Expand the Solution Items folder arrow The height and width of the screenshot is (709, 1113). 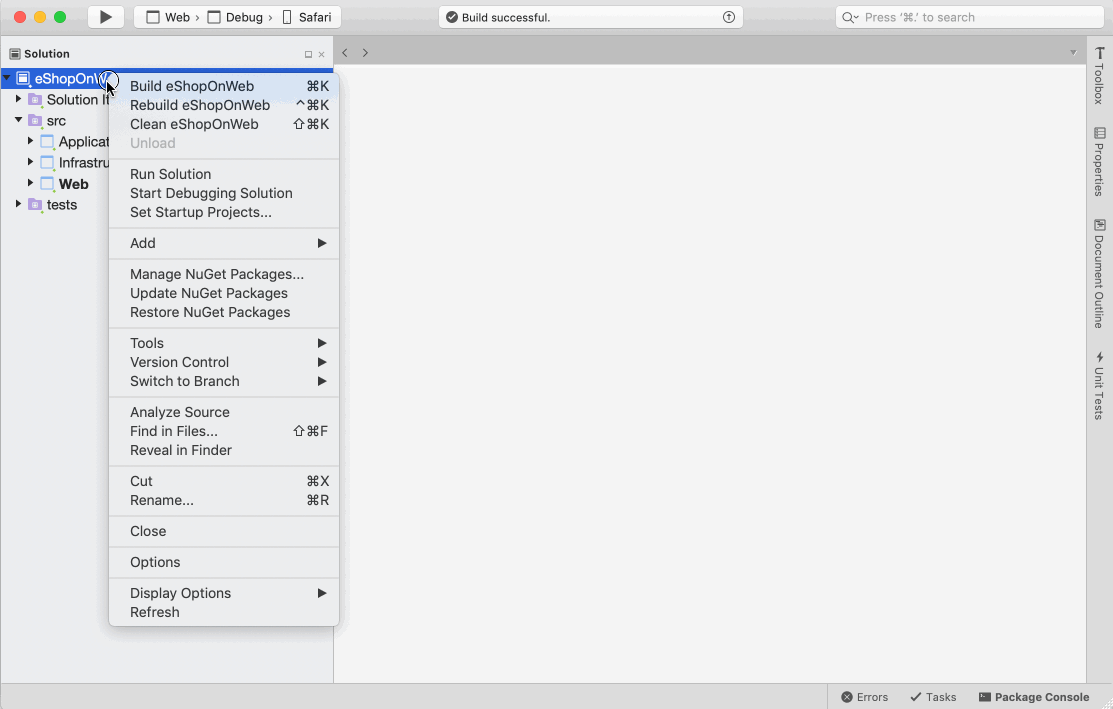point(18,99)
